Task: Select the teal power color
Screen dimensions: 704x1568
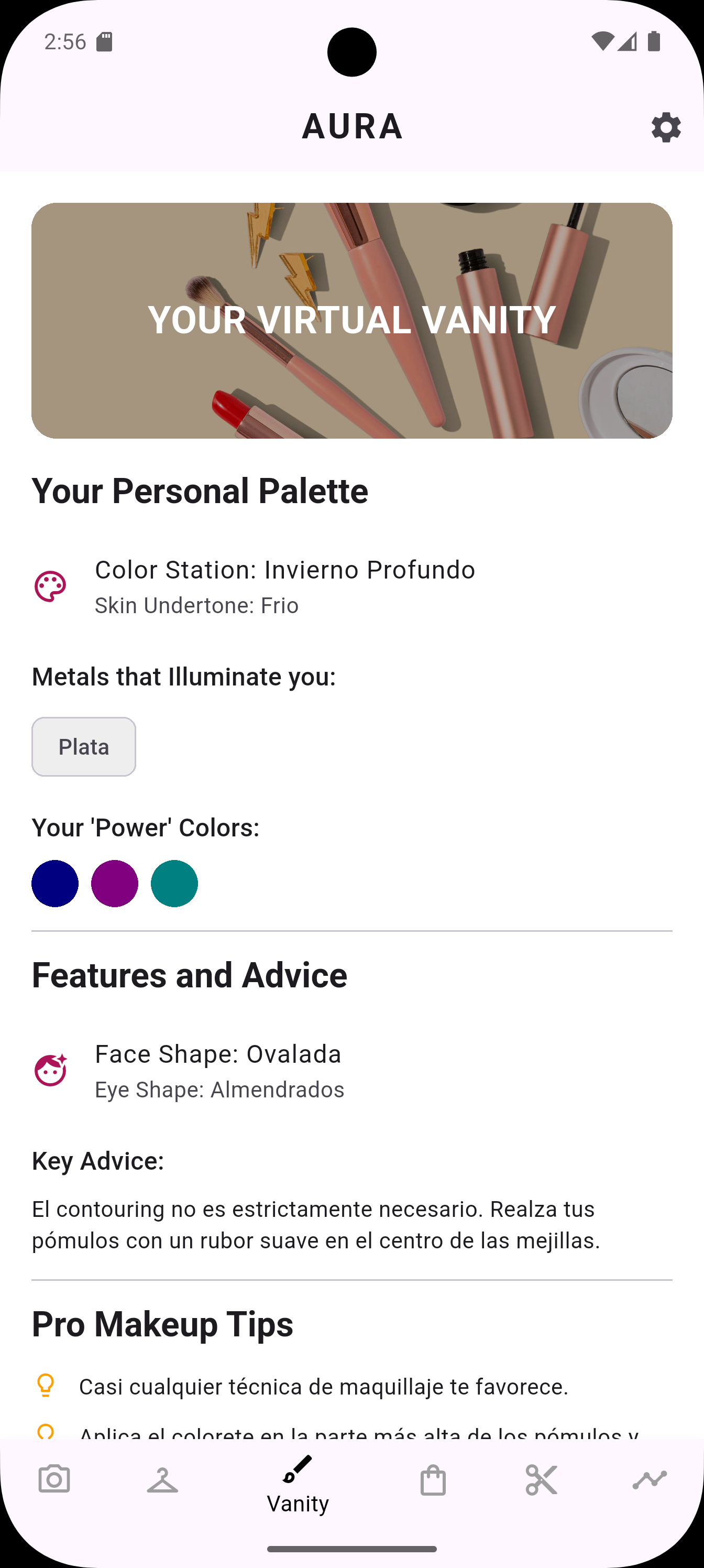Action: [174, 883]
